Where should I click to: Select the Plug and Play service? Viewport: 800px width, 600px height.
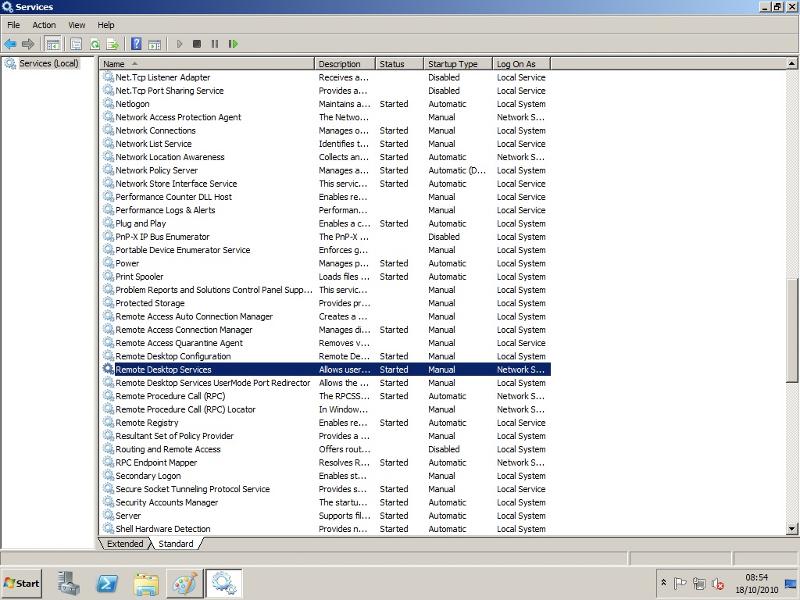[325, 223]
